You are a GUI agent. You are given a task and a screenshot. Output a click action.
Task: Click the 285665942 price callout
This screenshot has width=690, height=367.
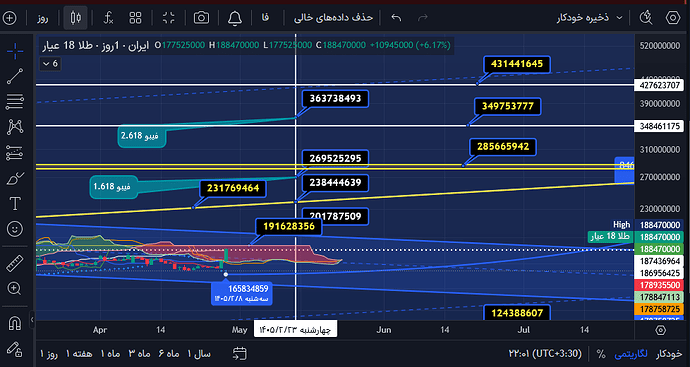coord(503,147)
